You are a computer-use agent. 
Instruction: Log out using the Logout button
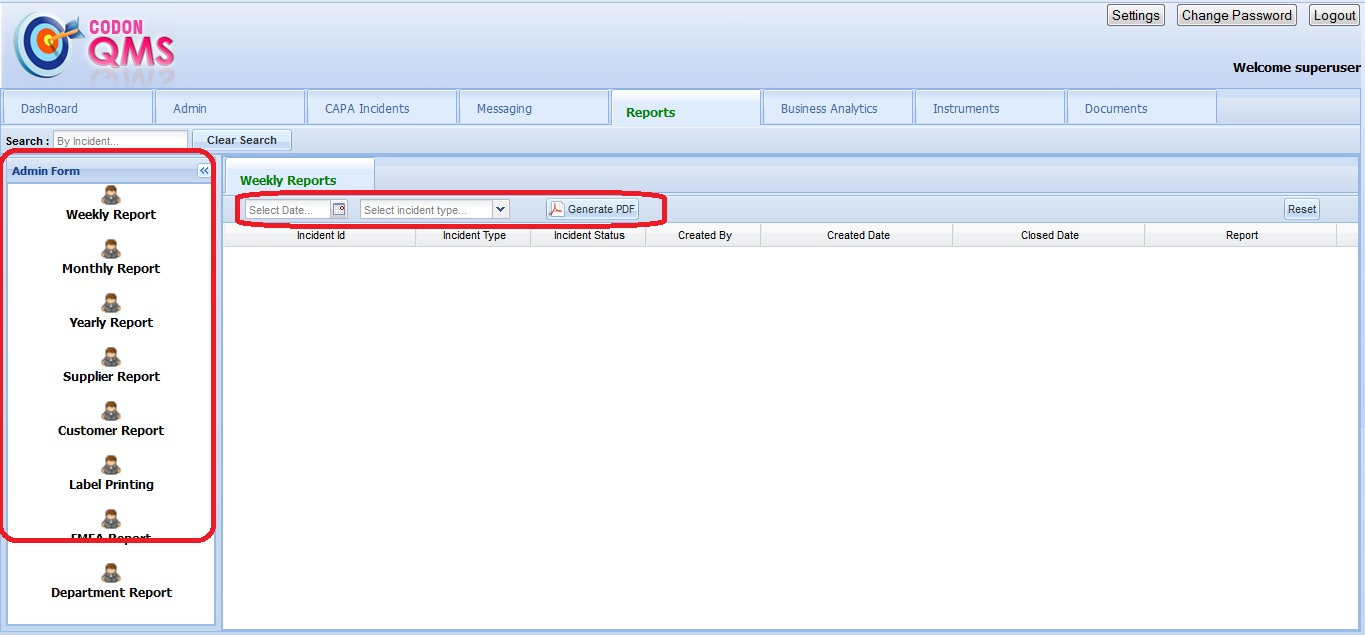(x=1334, y=15)
